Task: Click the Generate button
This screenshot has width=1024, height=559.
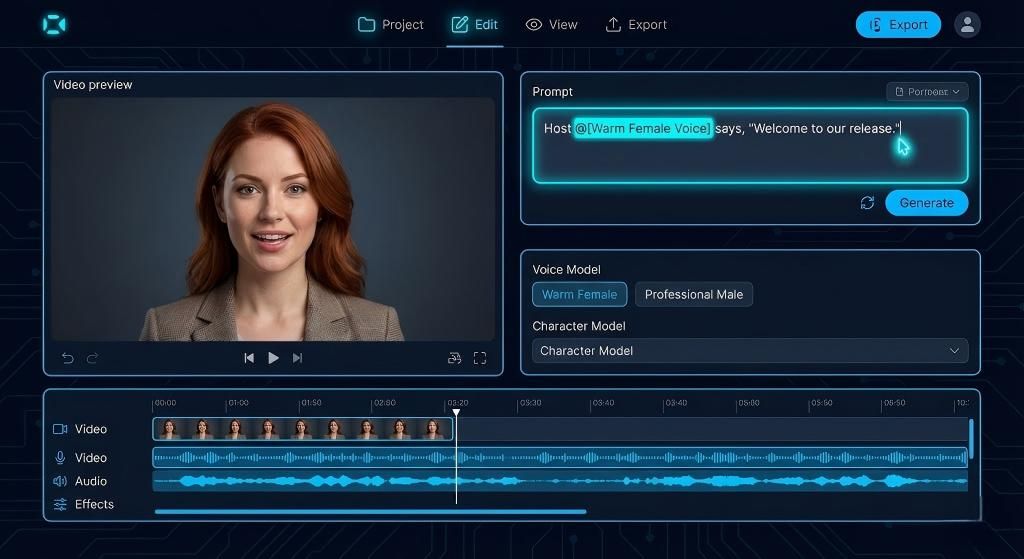Action: (926, 203)
